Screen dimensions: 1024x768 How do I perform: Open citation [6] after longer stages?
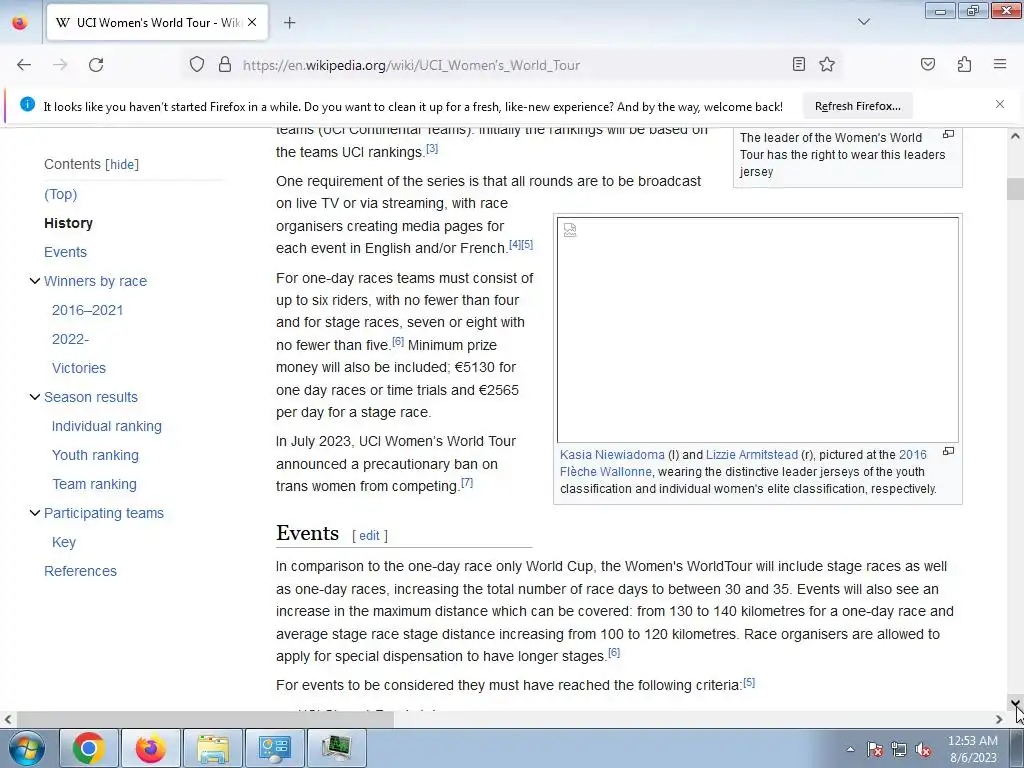614,652
